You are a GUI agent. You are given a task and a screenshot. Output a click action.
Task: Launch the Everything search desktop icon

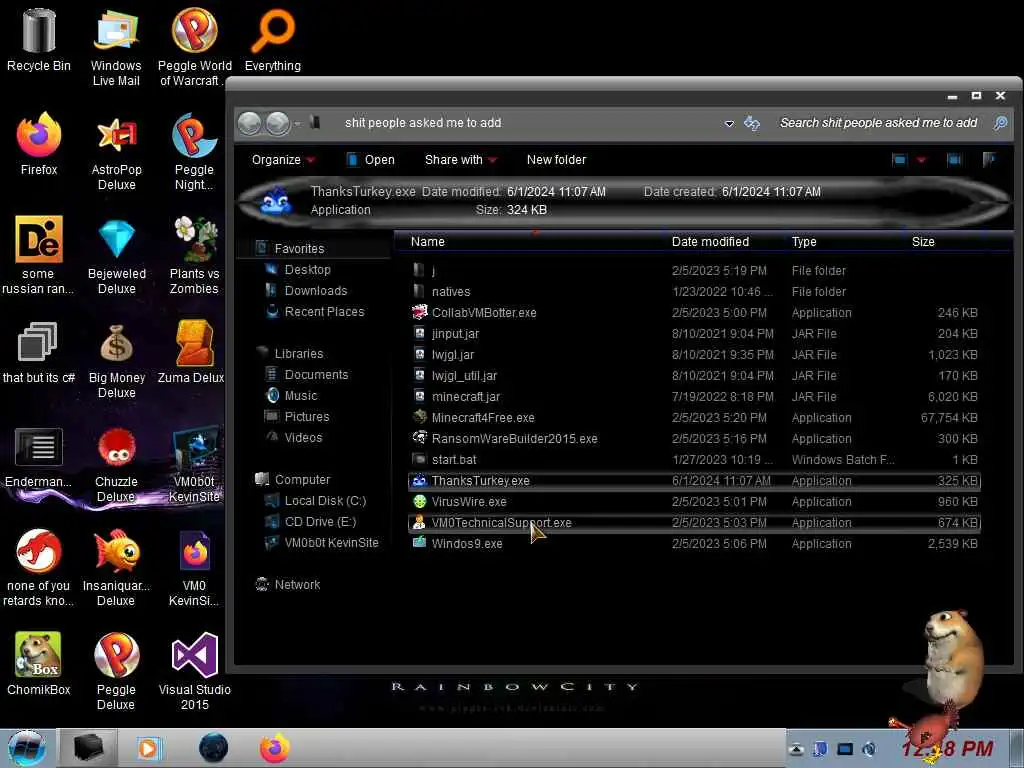coord(273,39)
